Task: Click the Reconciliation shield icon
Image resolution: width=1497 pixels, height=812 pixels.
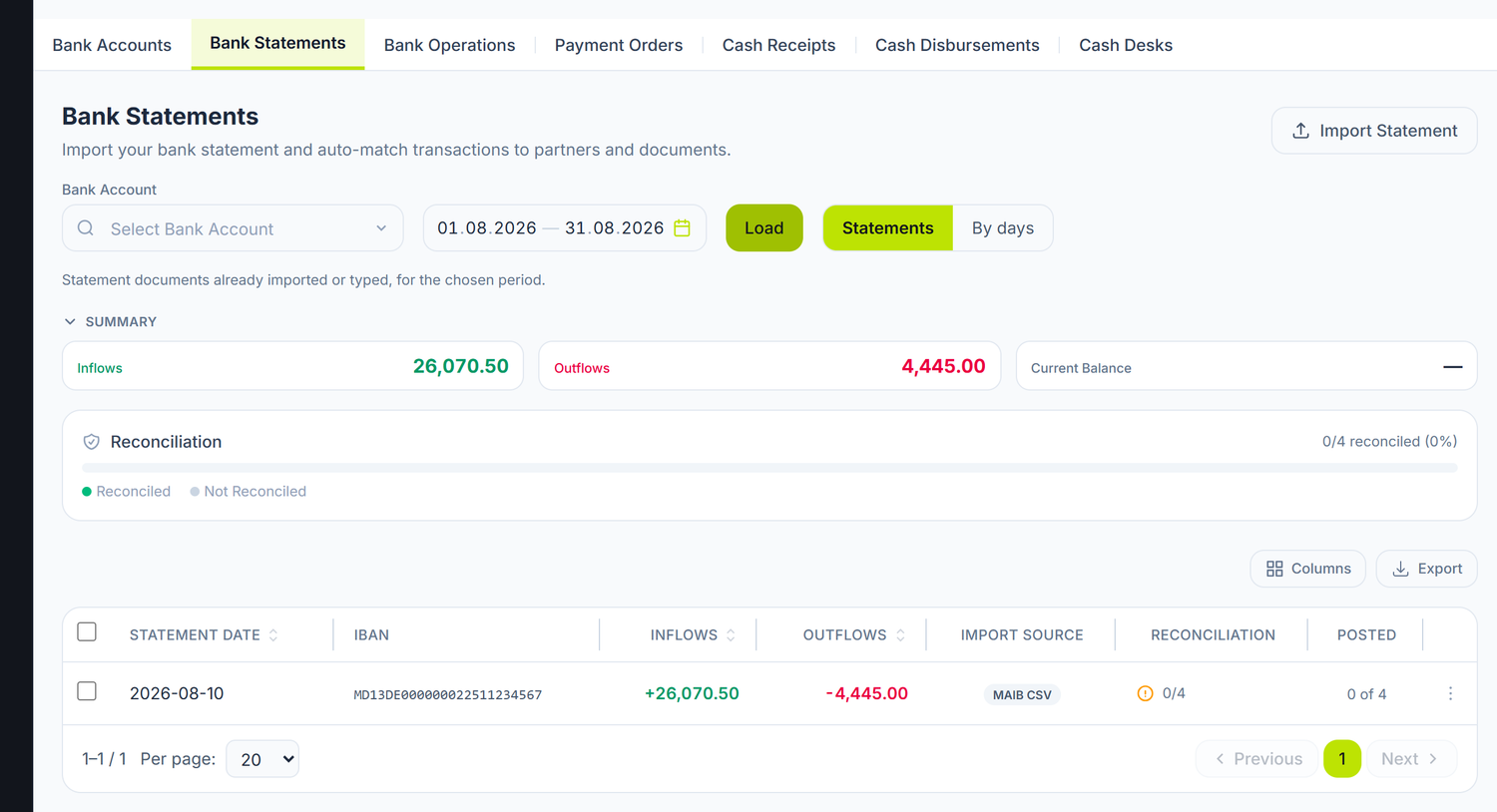Action: 92,442
